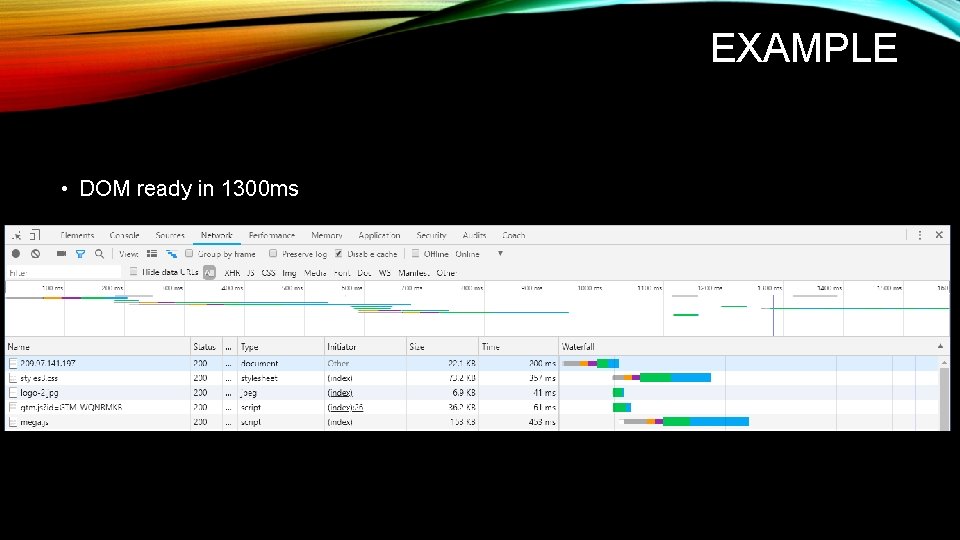The height and width of the screenshot is (540, 960).
Task: Filter requests by Img type
Action: pyautogui.click(x=289, y=273)
